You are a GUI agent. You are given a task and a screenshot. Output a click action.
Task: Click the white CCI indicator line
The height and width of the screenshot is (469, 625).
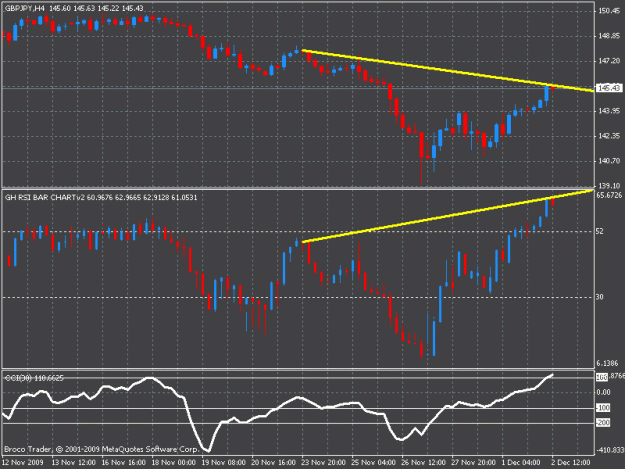(x=277, y=412)
